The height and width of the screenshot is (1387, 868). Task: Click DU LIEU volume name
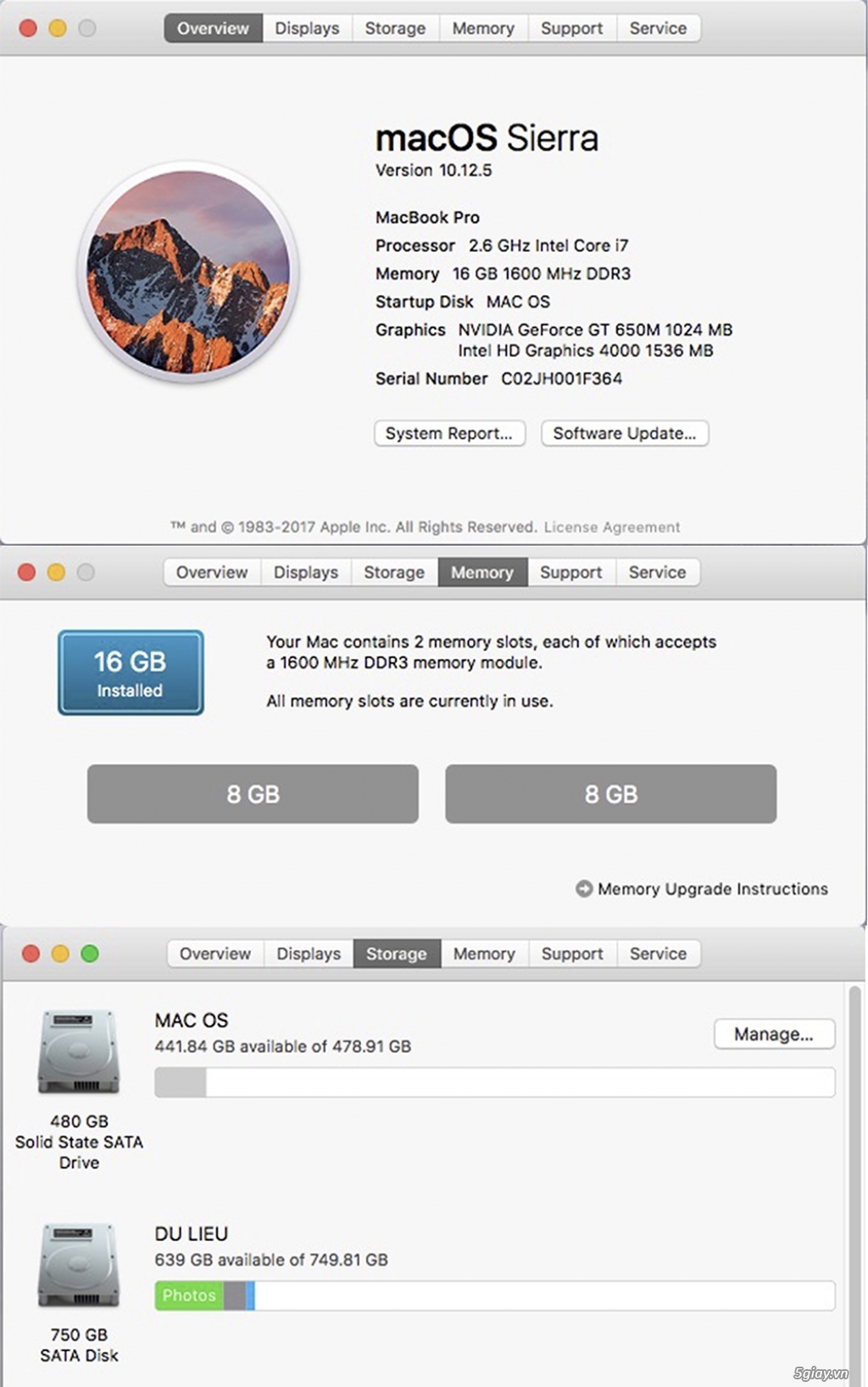pos(192,1234)
